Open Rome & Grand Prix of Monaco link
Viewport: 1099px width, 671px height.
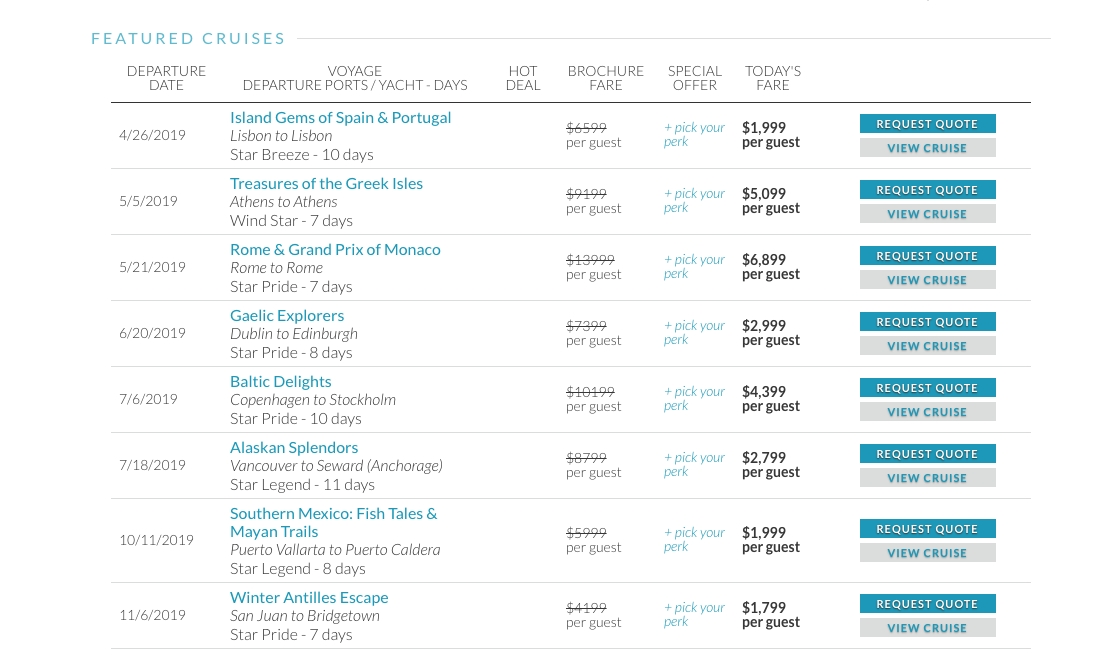335,250
